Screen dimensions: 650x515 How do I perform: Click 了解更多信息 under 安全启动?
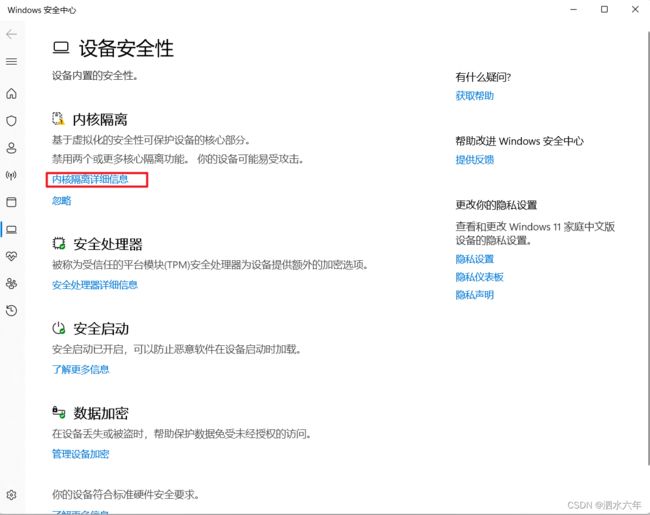tap(80, 369)
